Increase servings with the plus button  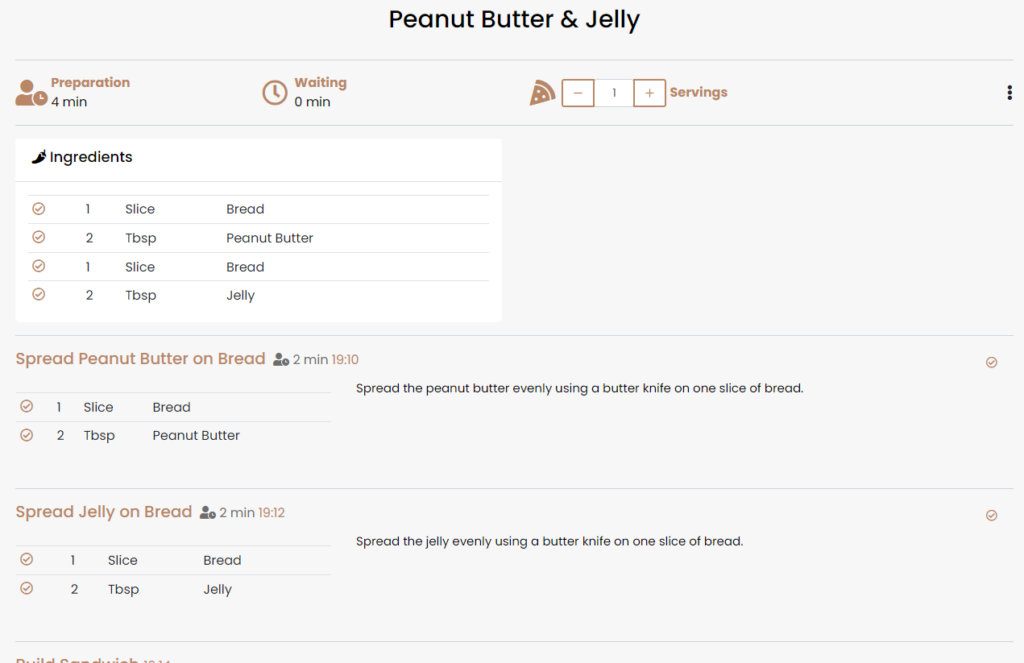tap(649, 93)
